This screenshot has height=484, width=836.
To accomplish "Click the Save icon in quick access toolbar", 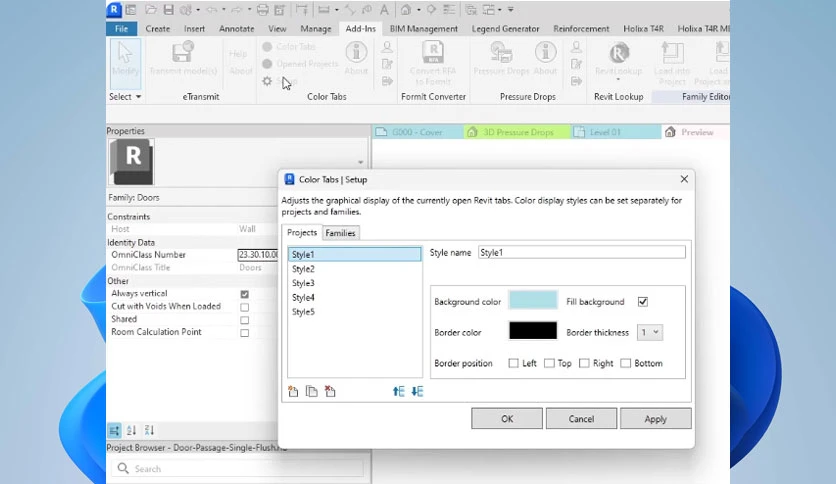I will click(168, 10).
